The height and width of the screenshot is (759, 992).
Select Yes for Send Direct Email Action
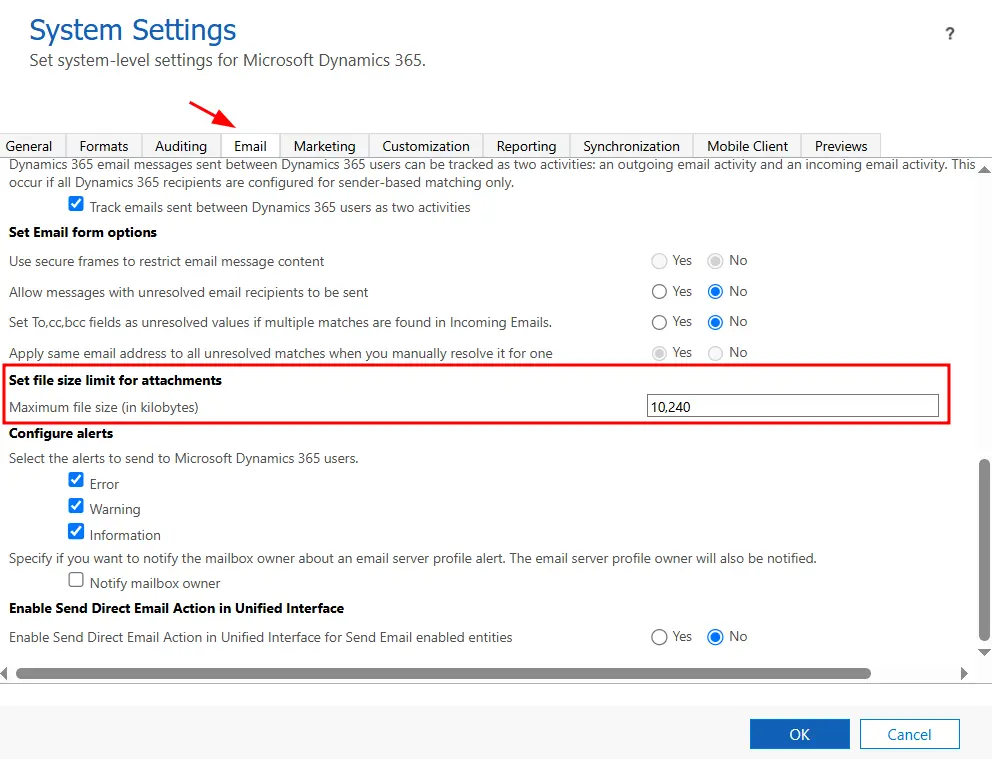click(x=659, y=637)
